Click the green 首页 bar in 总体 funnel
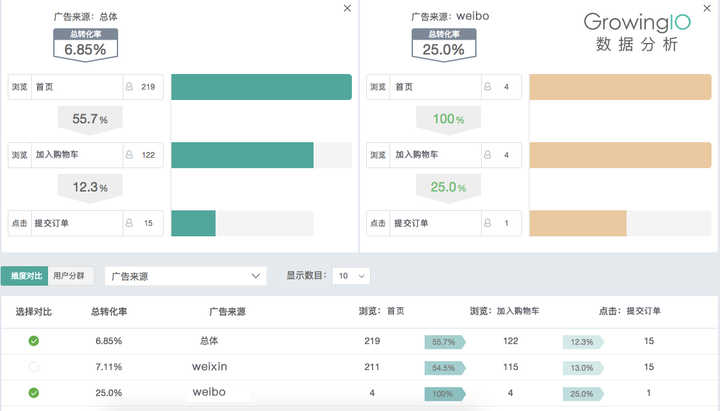This screenshot has width=720, height=411. click(261, 87)
